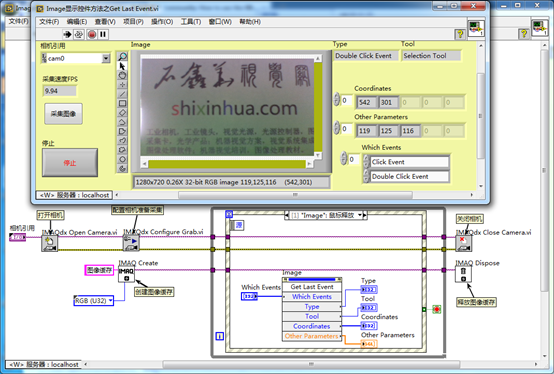Click the stepper beside the Click Event ring
554x374 pixels.
tap(366, 162)
